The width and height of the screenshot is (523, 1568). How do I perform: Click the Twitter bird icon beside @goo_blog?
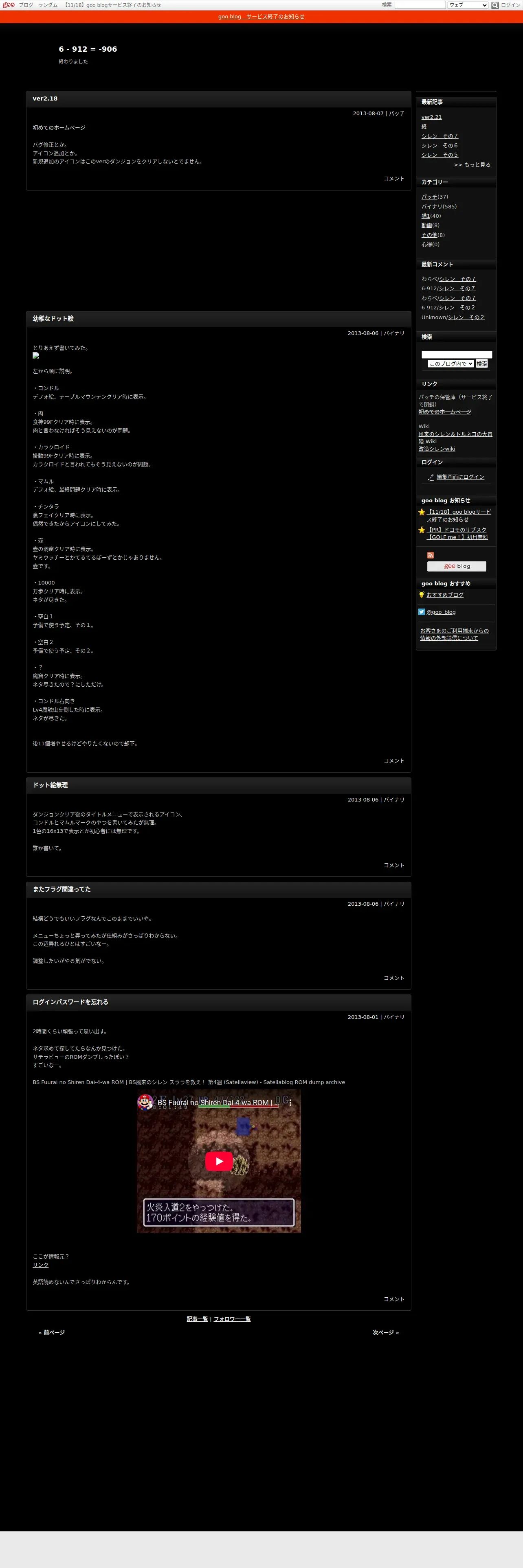point(421,612)
